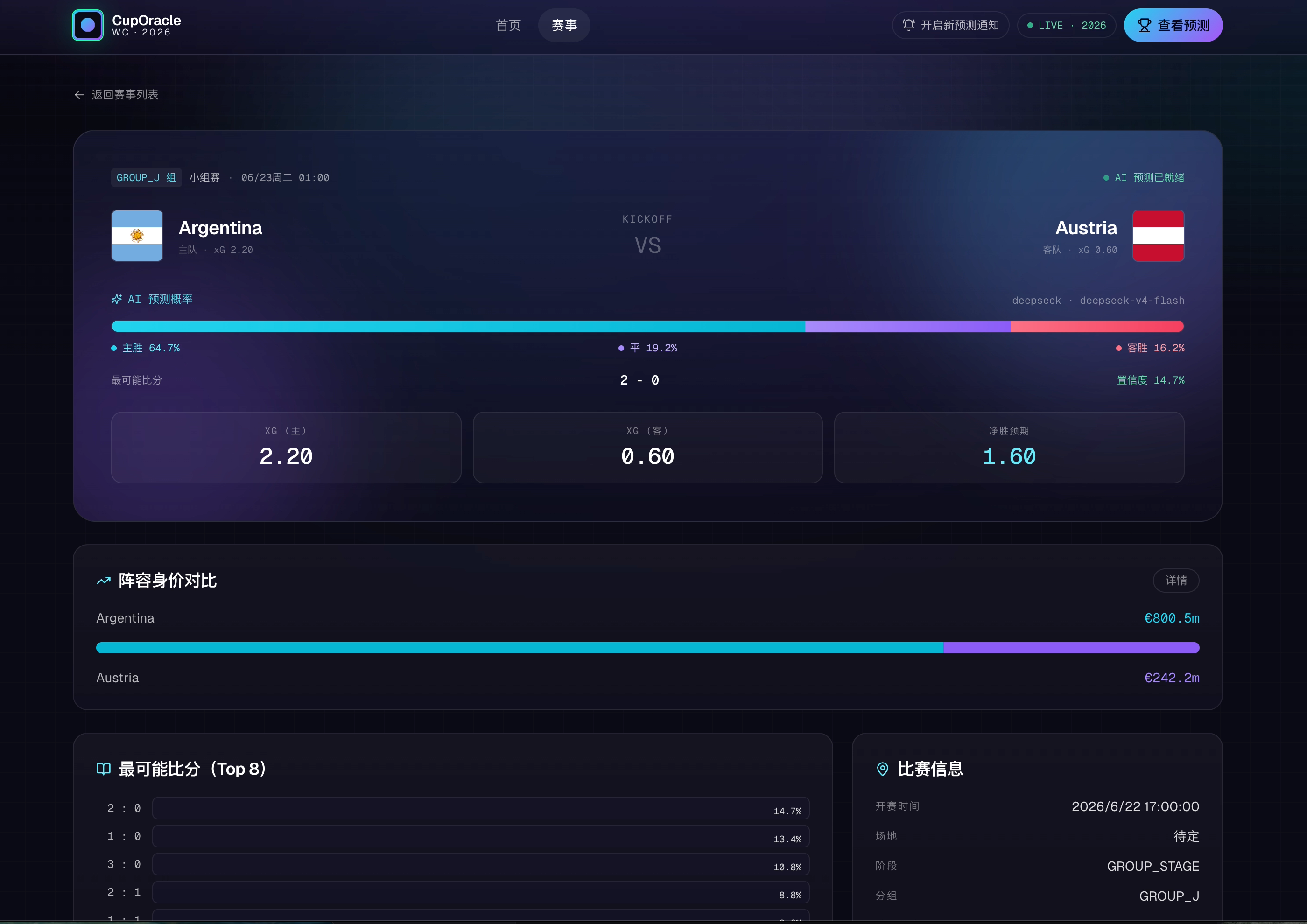Click the sparkle icon next to AI 预测概率
Screen dimensions: 1307x924
(117, 299)
